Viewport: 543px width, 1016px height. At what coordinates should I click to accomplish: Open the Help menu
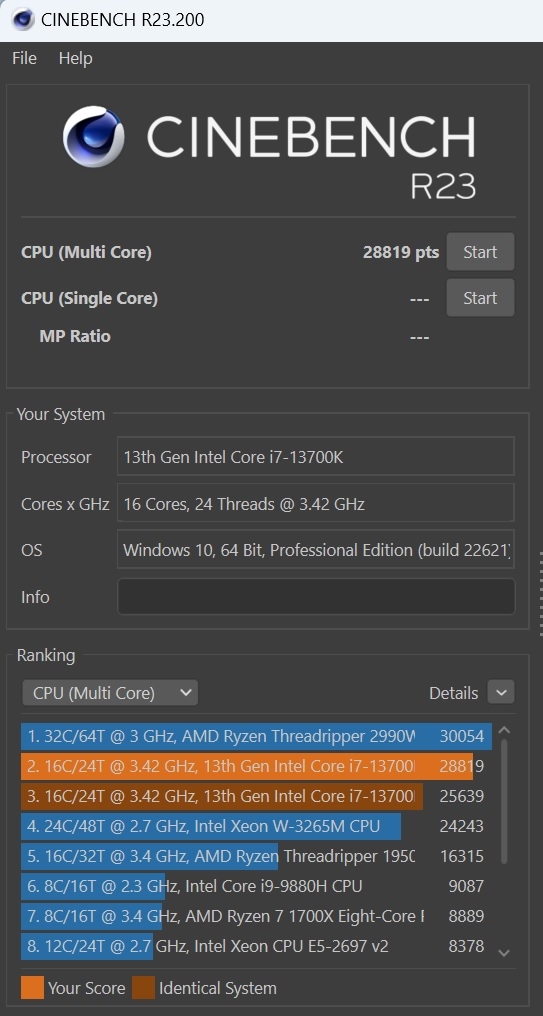click(75, 58)
